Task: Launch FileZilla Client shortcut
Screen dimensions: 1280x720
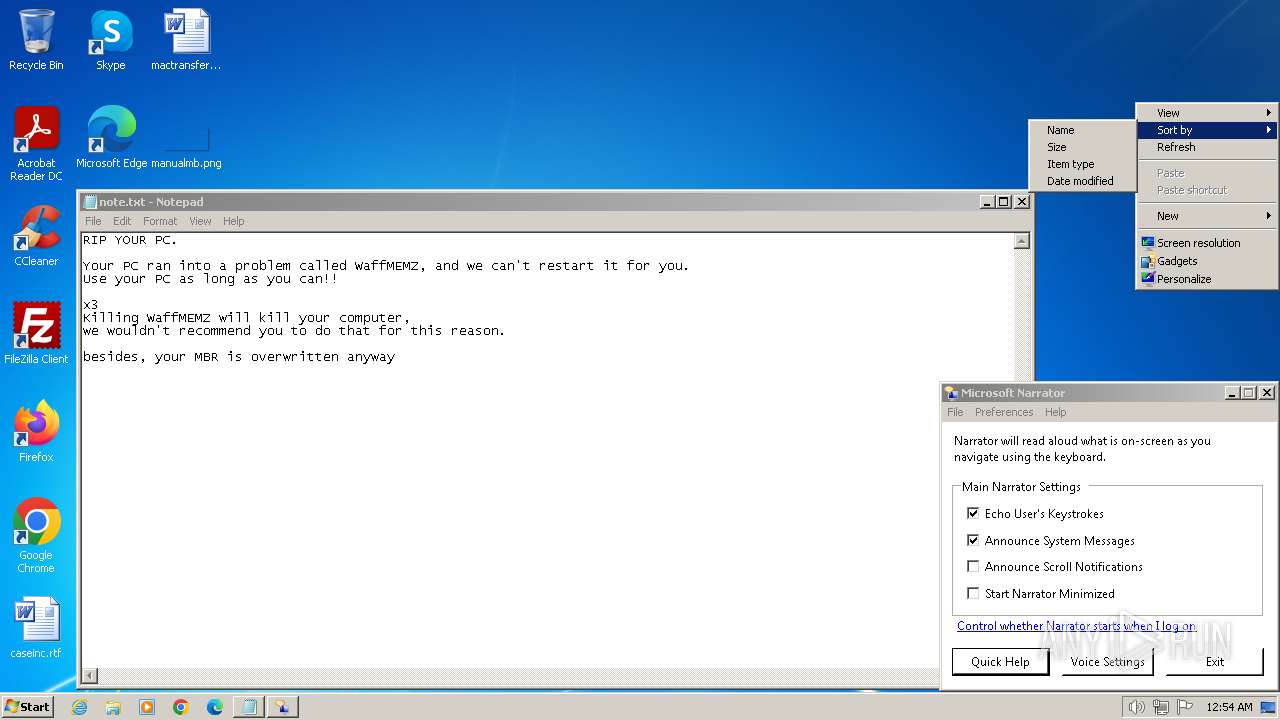Action: [x=36, y=334]
